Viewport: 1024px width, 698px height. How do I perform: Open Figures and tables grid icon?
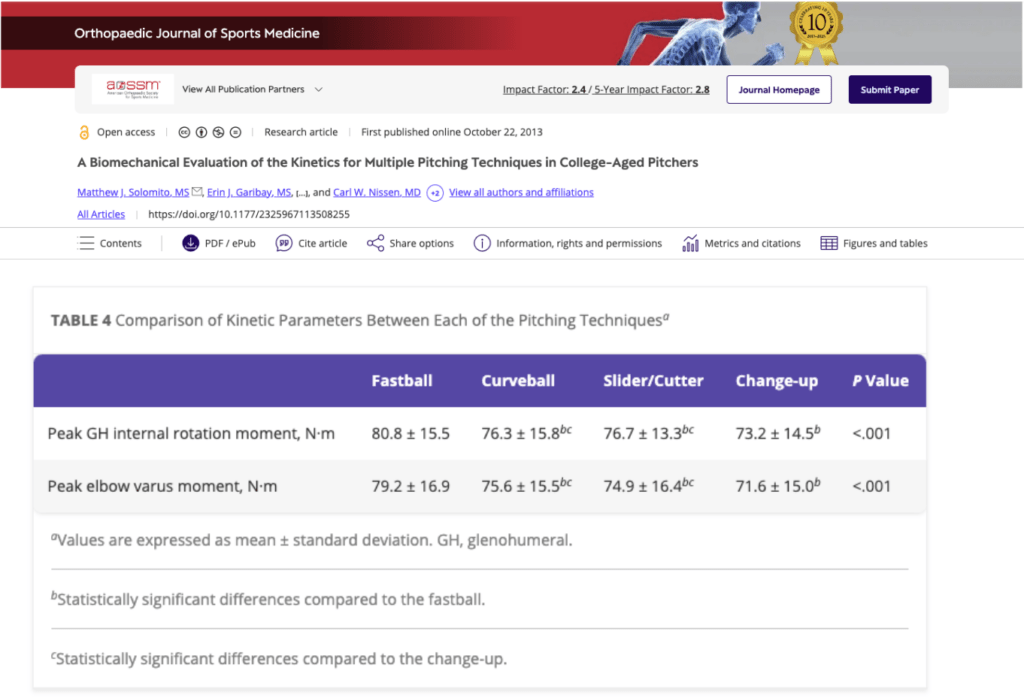pos(828,243)
